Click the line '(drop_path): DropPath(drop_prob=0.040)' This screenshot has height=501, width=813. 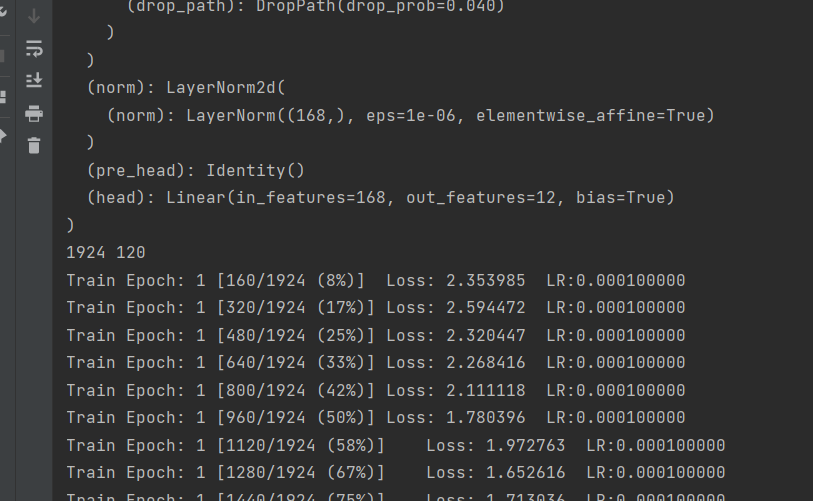[315, 6]
